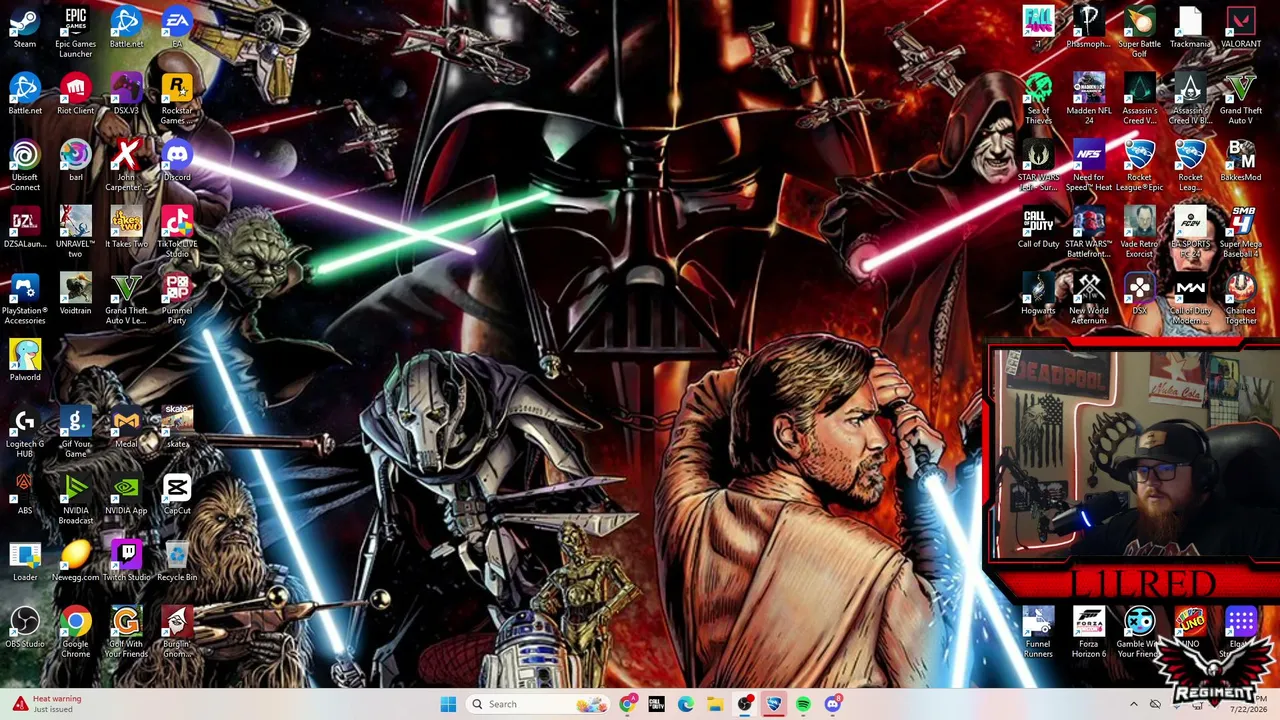Open the OBS Studio desktop shortcut

pos(25,628)
